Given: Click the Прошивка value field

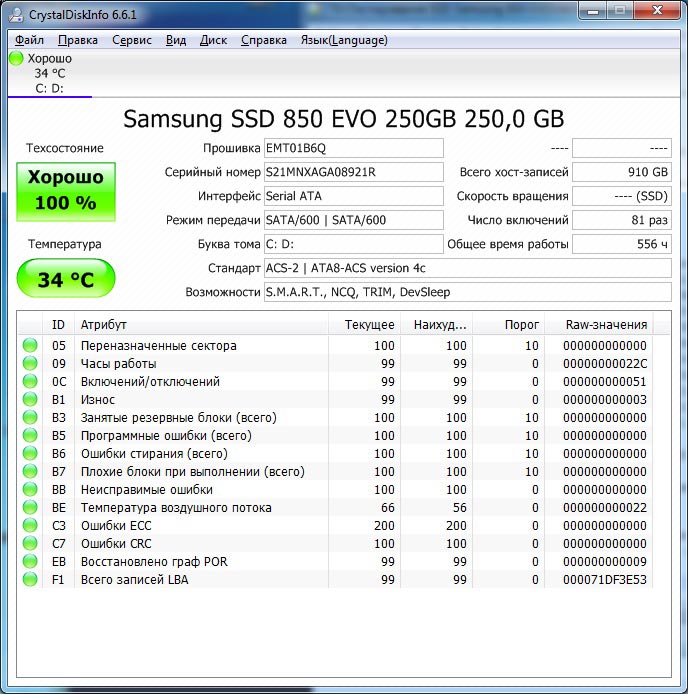Looking at the screenshot, I should pos(353,148).
